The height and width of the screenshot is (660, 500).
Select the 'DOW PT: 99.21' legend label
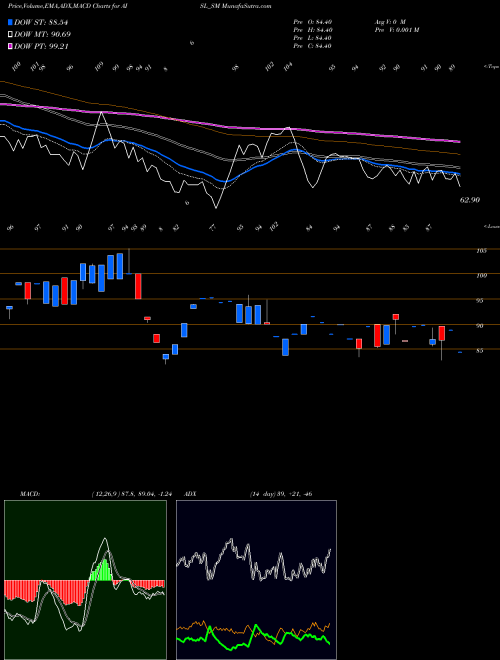click(x=41, y=46)
